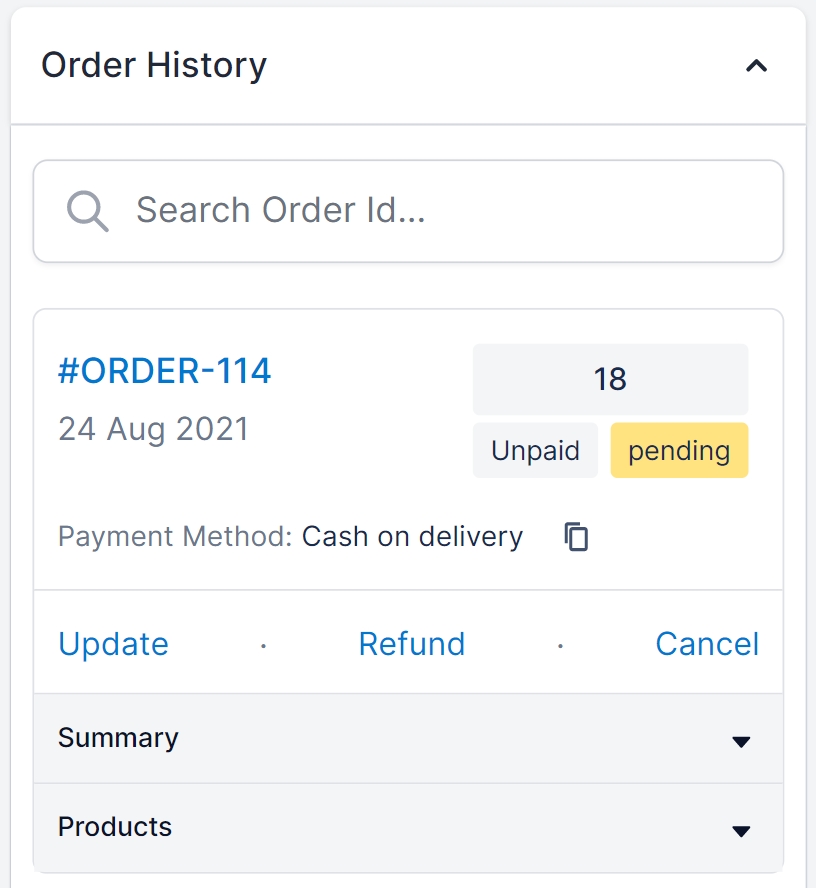
Task: Open order #ORDER-114 link
Action: click(x=165, y=371)
